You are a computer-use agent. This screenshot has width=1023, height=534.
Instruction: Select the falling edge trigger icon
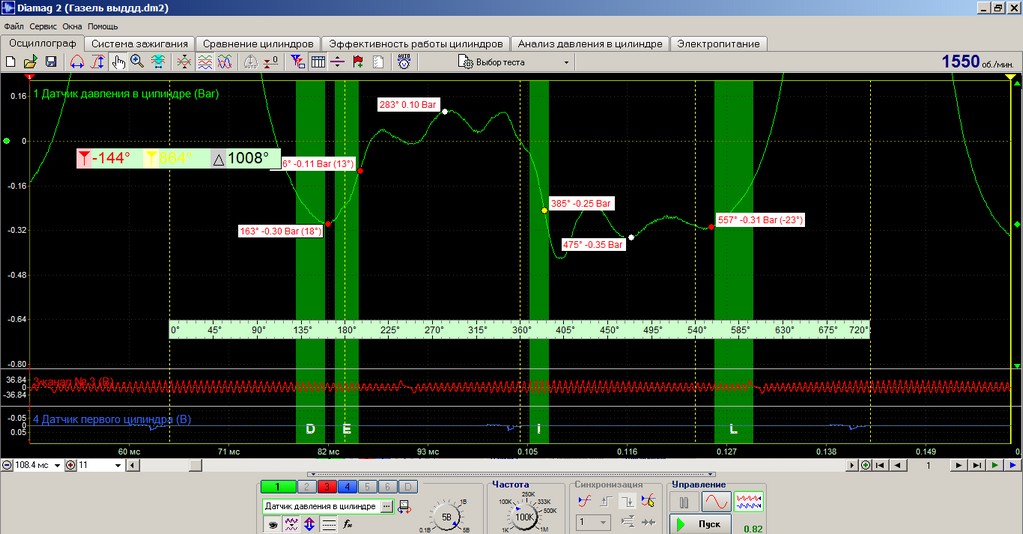[627, 501]
